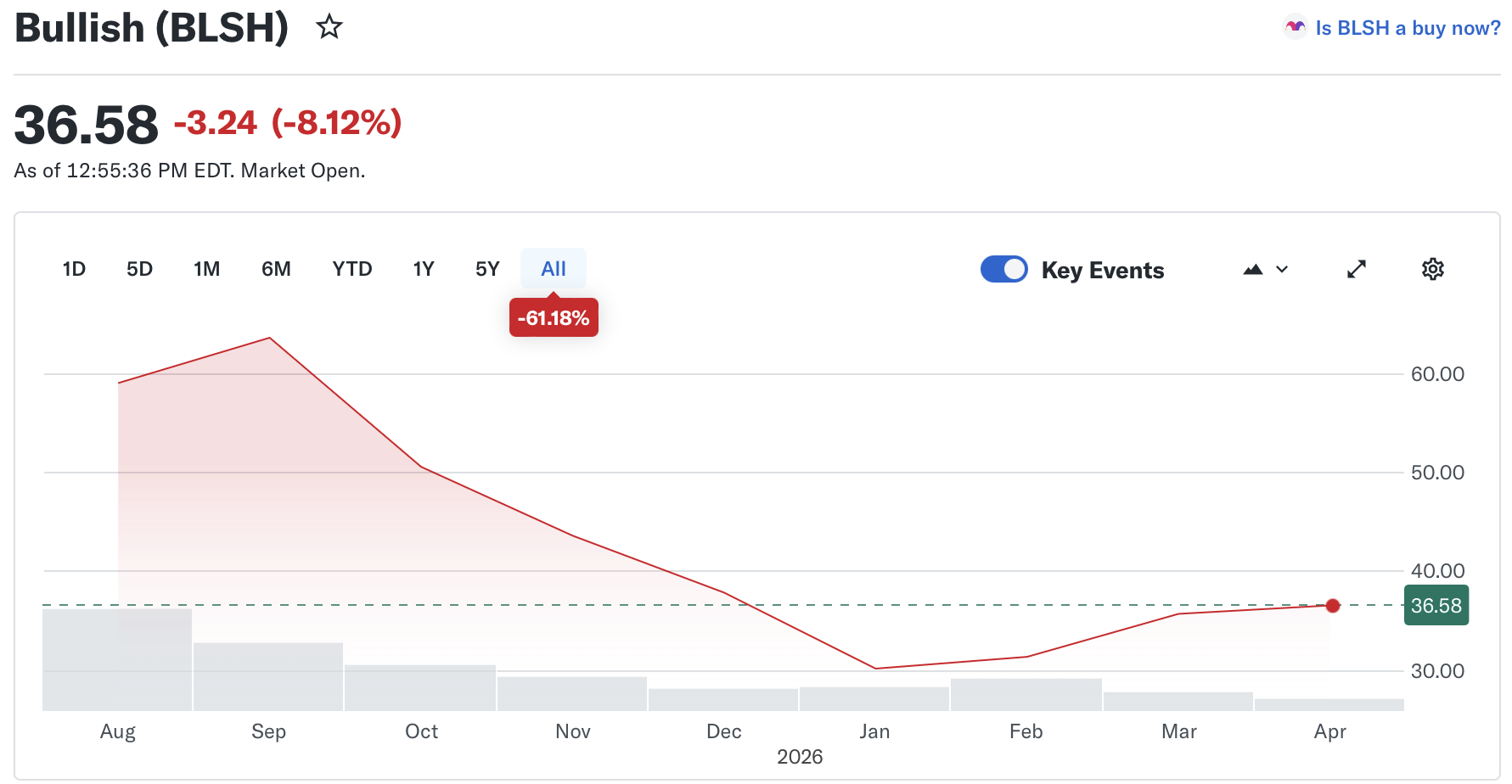Select the 5Y time range

point(487,269)
